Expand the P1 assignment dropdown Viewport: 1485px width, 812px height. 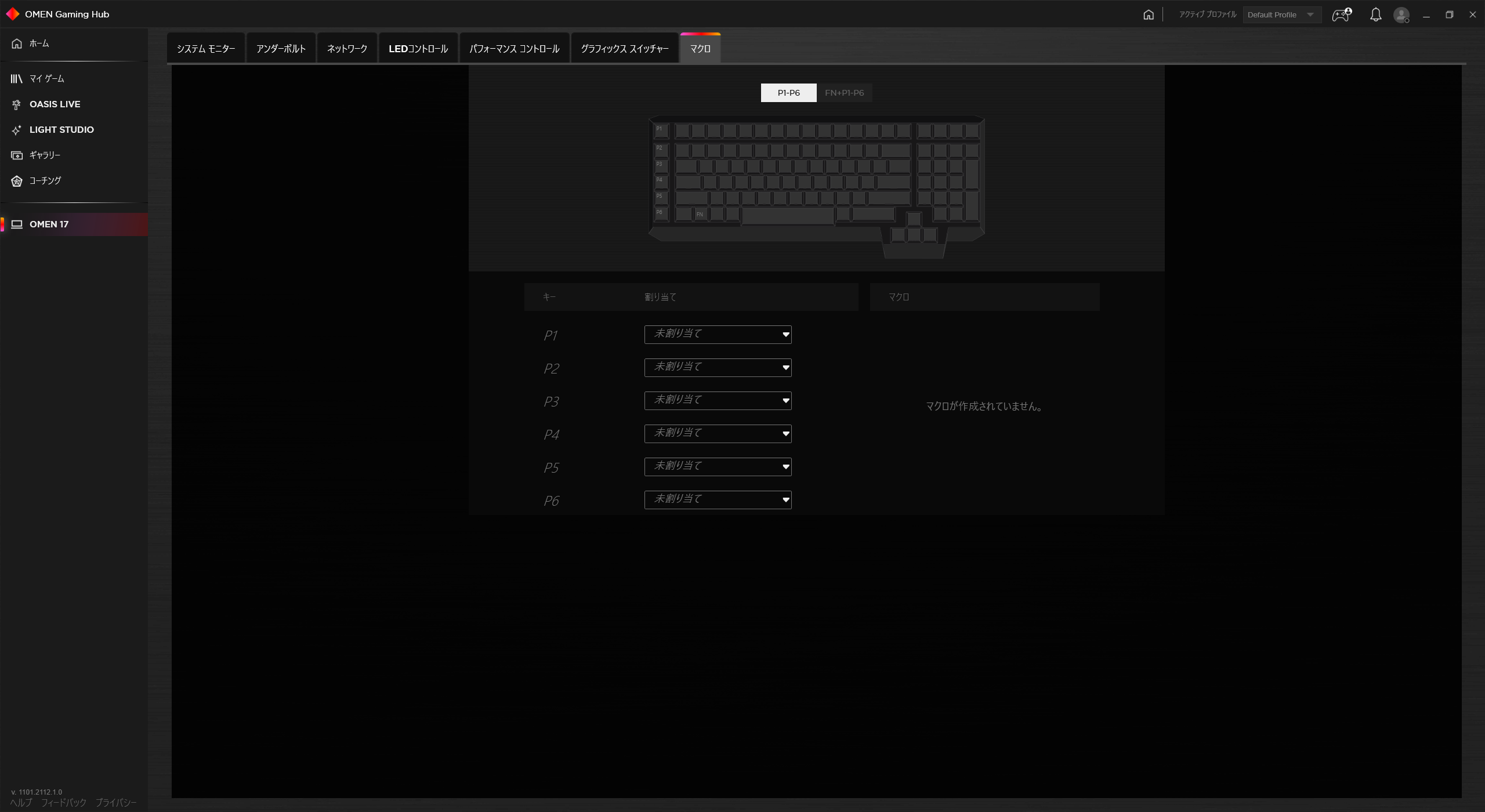point(718,335)
